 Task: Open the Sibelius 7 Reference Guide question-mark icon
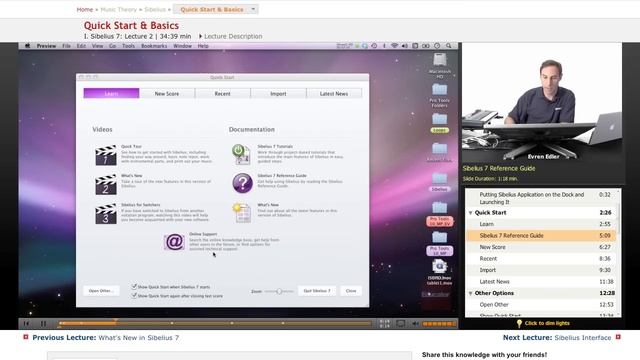tap(242, 182)
